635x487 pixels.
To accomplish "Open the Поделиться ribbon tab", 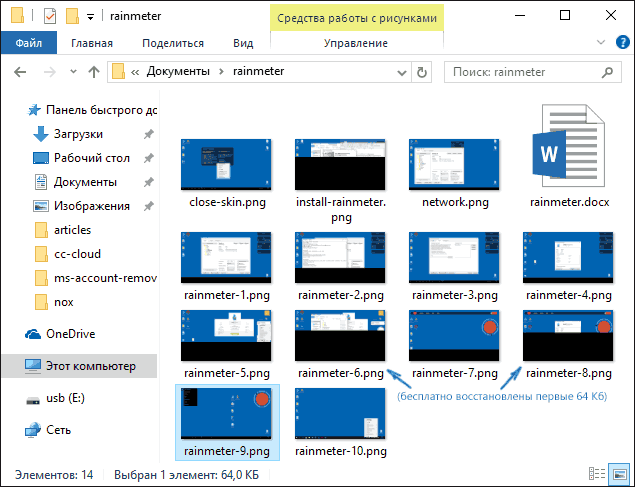I will (x=173, y=43).
